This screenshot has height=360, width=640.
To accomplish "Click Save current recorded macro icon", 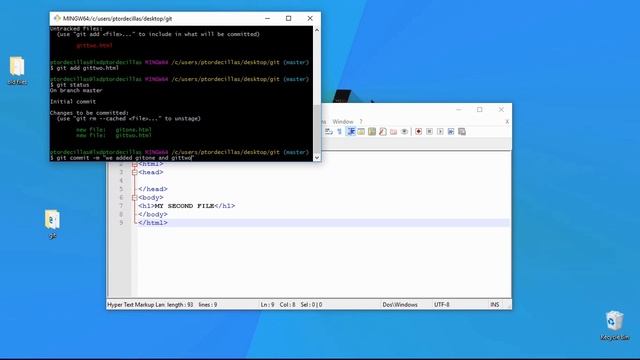I will click(462, 131).
